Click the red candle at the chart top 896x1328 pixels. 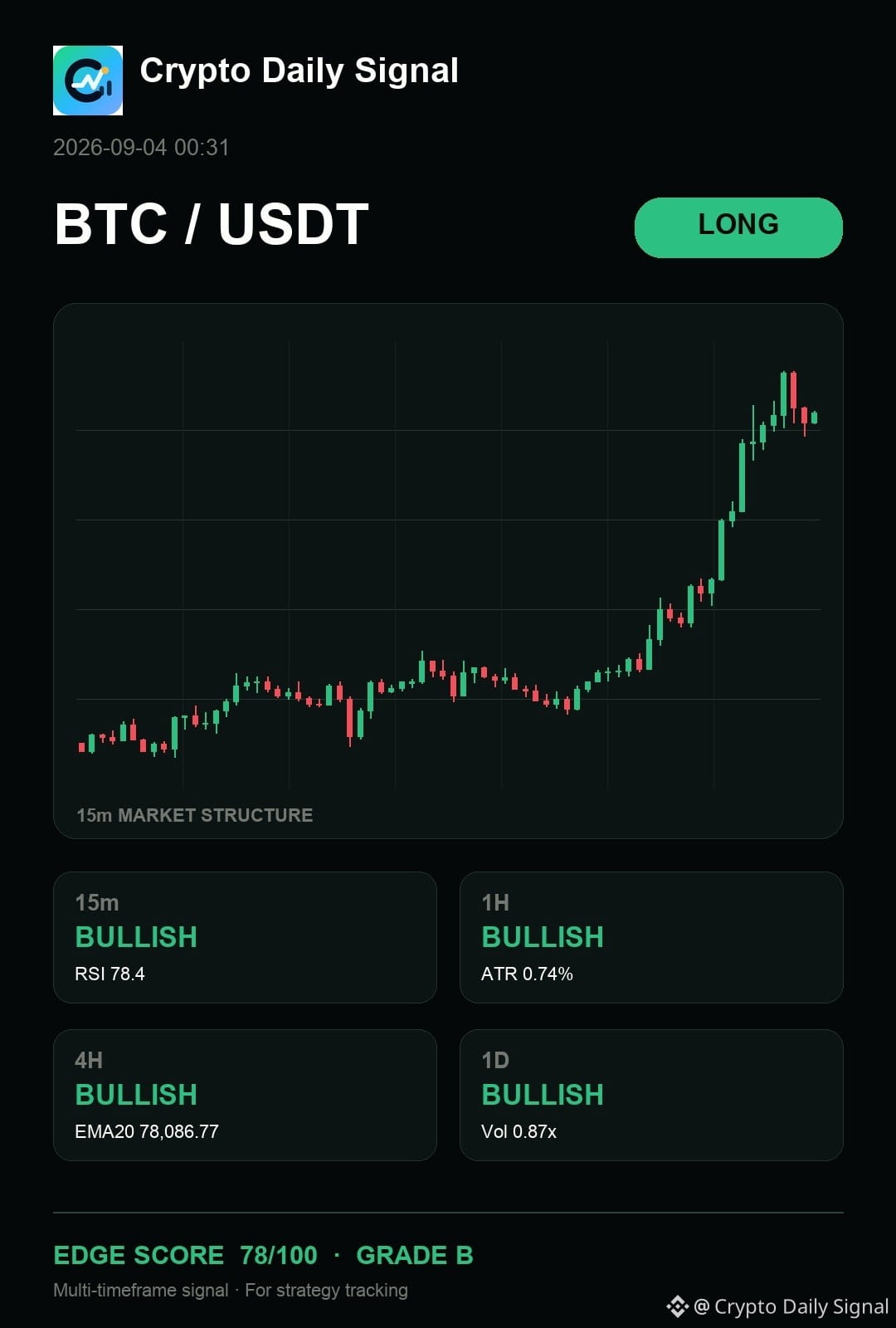pyautogui.click(x=794, y=390)
